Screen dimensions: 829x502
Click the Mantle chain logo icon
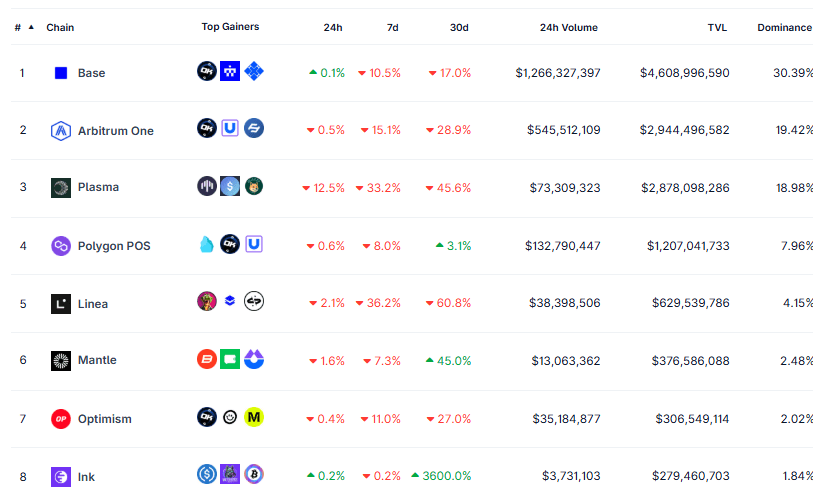coord(61,361)
